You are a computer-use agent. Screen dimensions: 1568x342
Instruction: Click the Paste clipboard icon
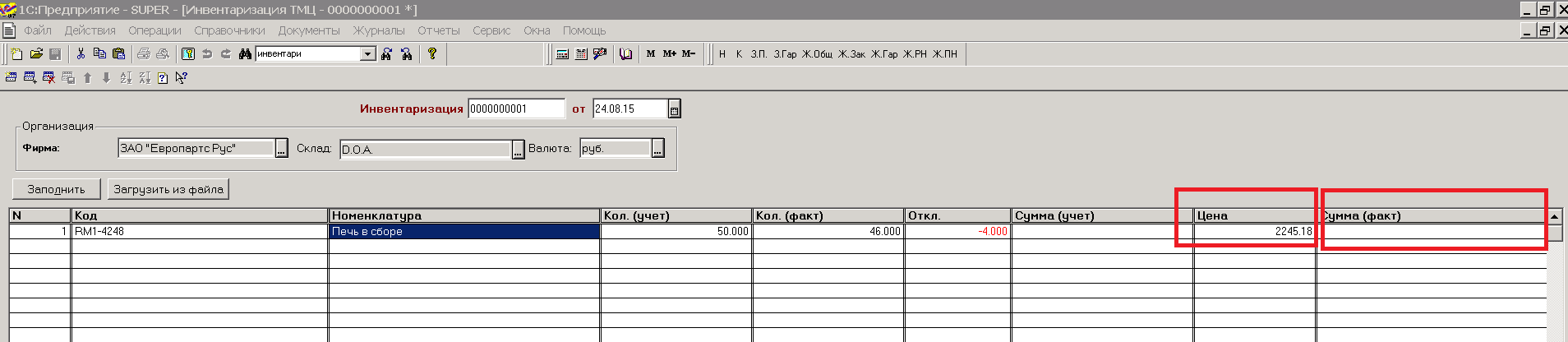point(118,54)
